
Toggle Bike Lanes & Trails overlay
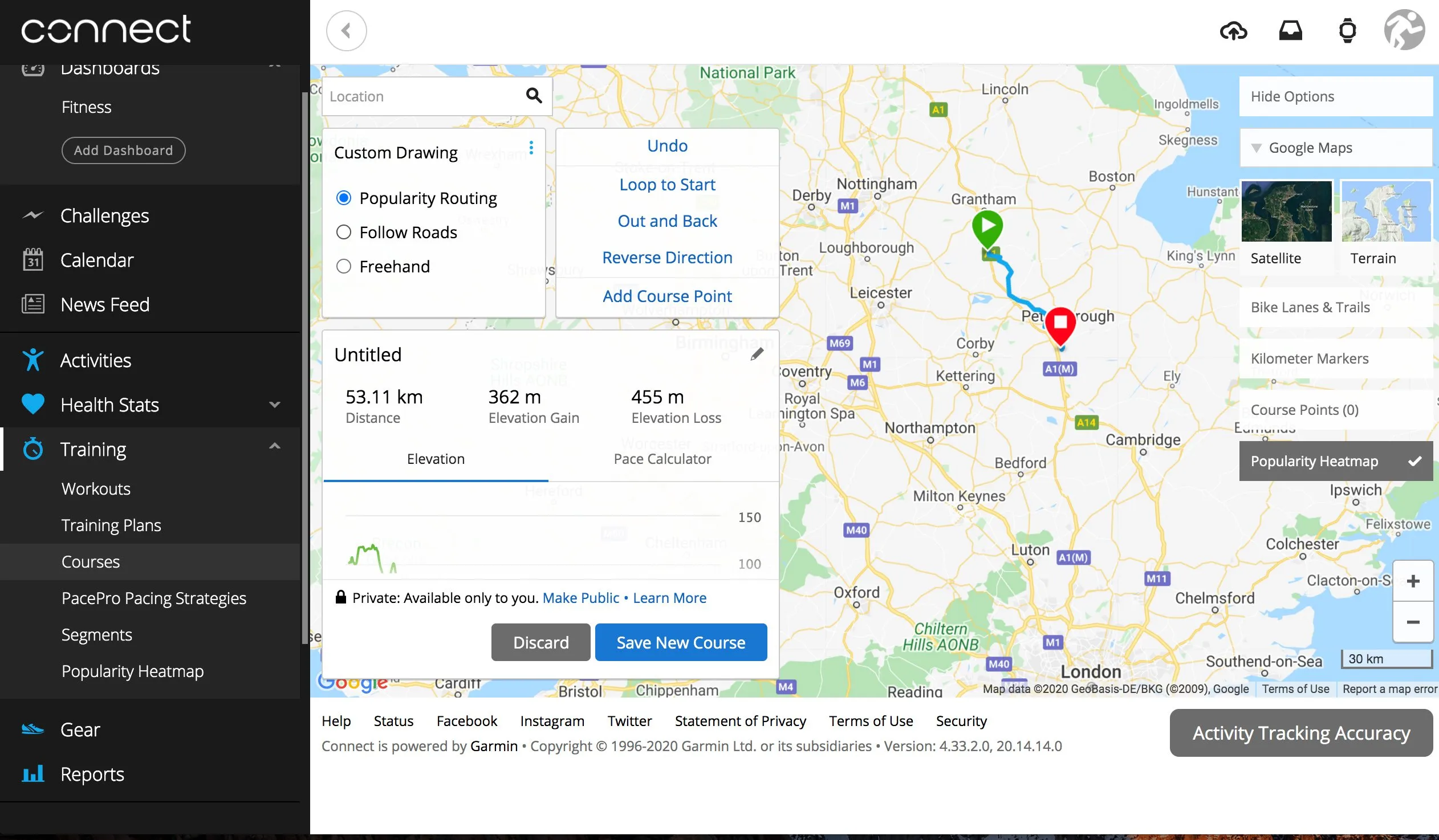pyautogui.click(x=1336, y=307)
